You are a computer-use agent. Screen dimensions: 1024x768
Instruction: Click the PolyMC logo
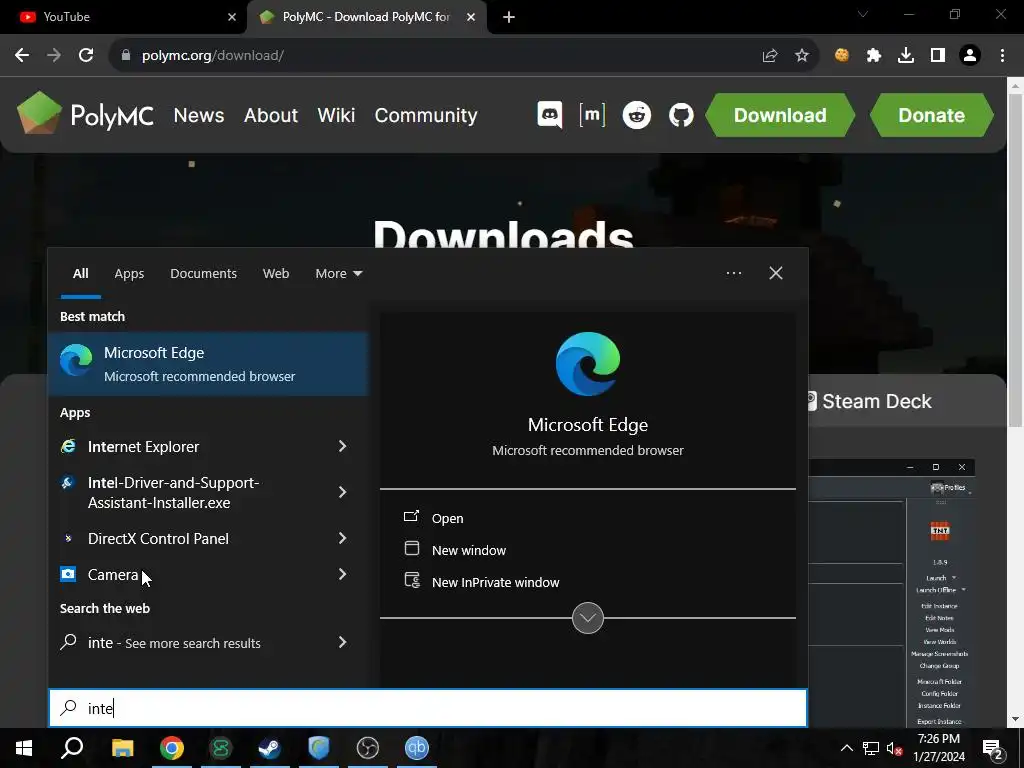click(x=85, y=114)
